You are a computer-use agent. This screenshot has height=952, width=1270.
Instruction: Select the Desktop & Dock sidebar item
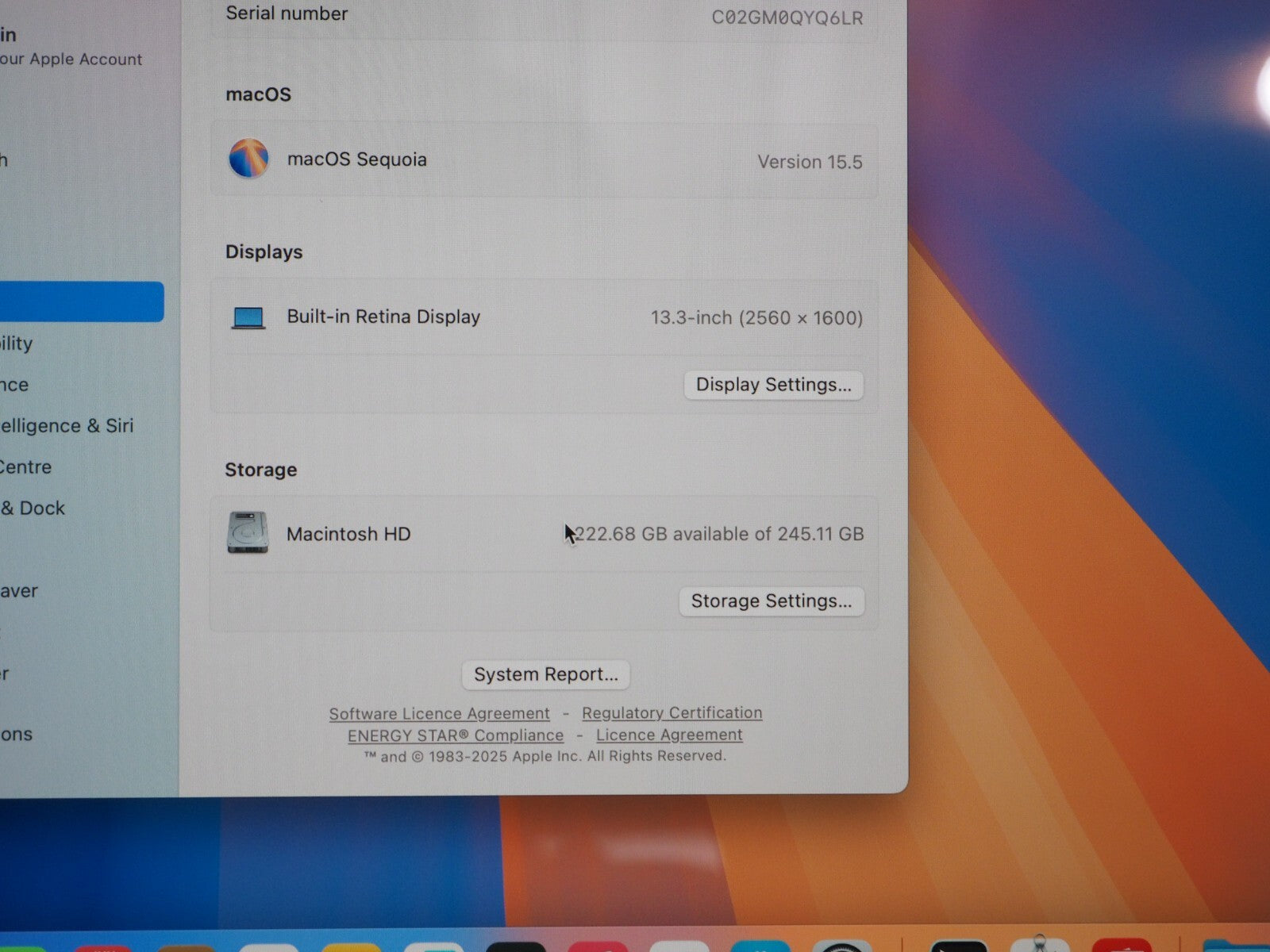tap(33, 509)
